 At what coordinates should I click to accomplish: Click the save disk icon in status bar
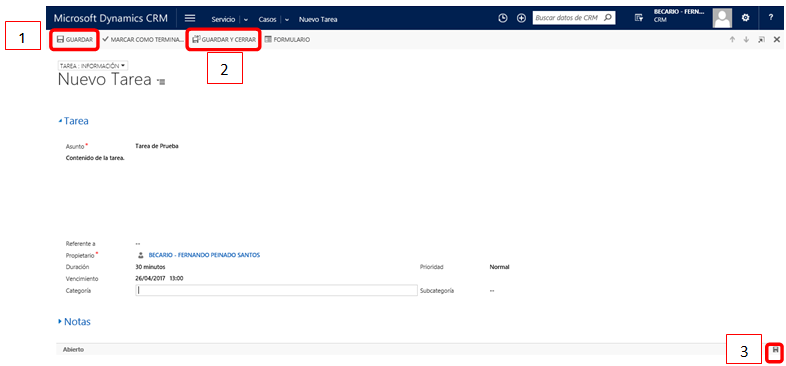click(776, 350)
